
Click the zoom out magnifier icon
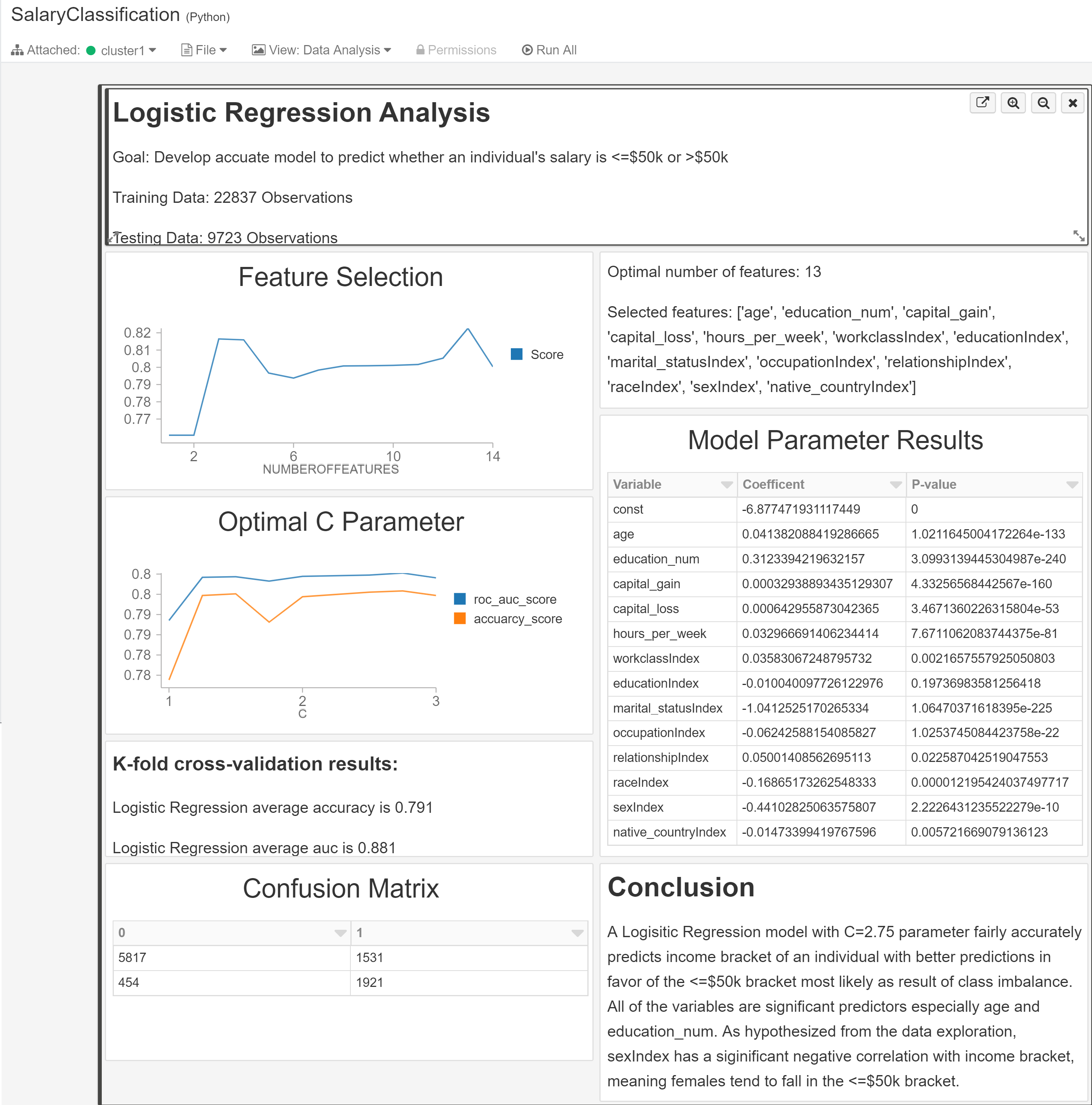pyautogui.click(x=1043, y=103)
